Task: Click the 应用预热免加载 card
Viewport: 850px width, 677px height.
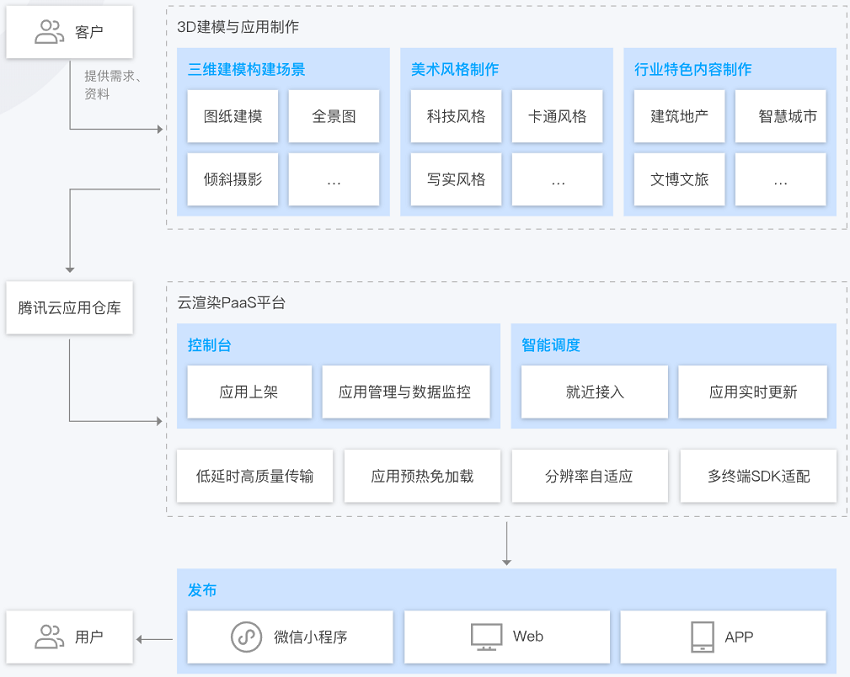Action: pos(422,476)
